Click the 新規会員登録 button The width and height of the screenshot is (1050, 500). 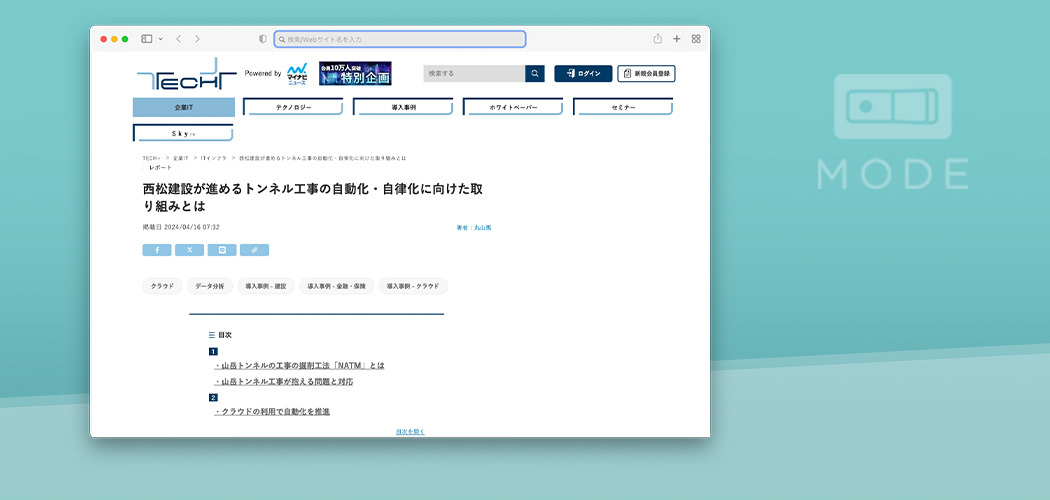pyautogui.click(x=646, y=73)
